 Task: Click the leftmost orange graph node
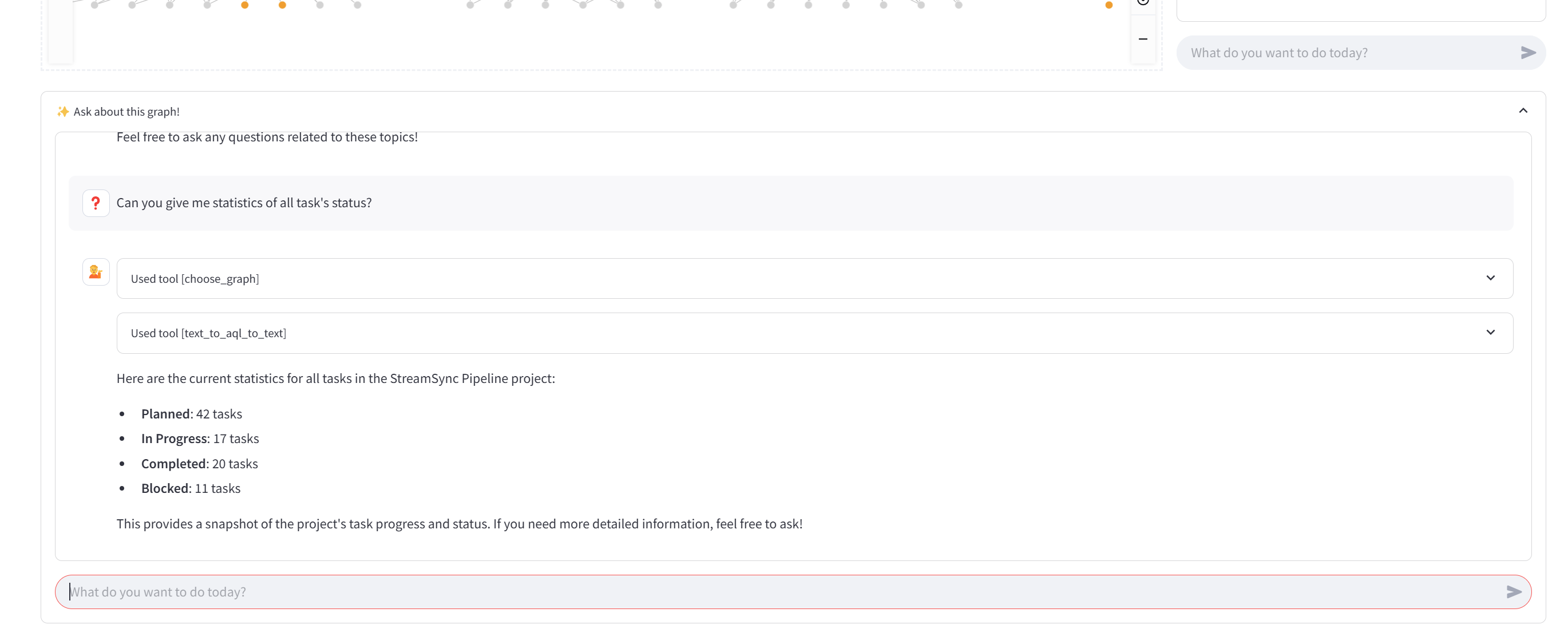[x=245, y=5]
